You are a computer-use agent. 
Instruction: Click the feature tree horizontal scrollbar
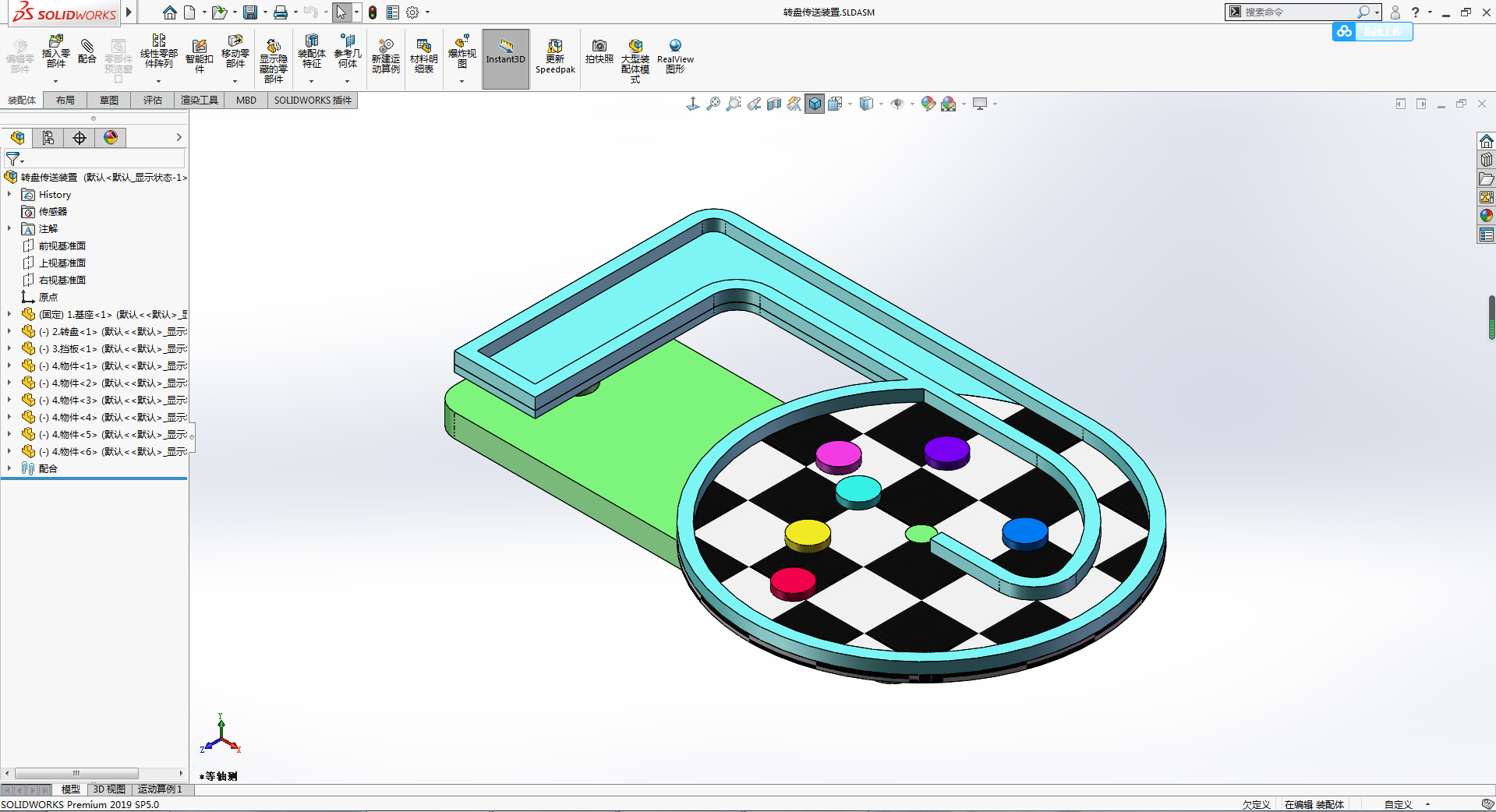(x=76, y=773)
